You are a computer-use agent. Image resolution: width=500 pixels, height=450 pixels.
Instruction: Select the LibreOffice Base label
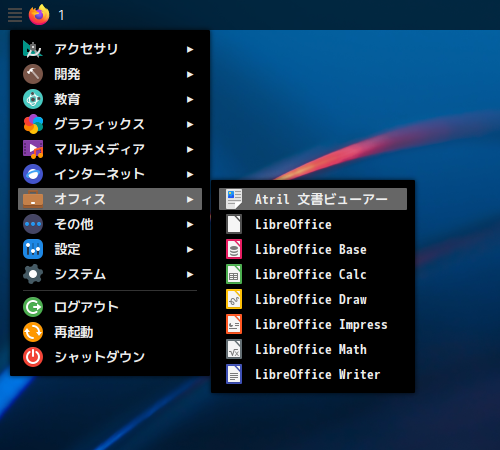click(311, 249)
